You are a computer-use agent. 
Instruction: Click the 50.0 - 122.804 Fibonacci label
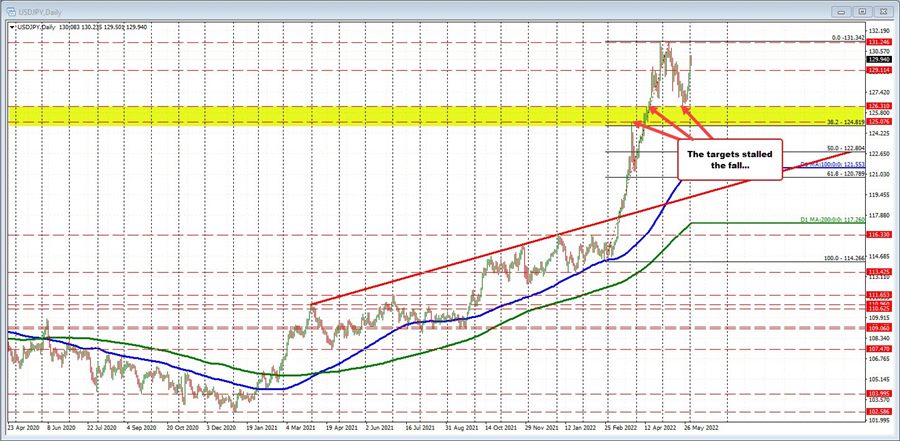click(845, 148)
